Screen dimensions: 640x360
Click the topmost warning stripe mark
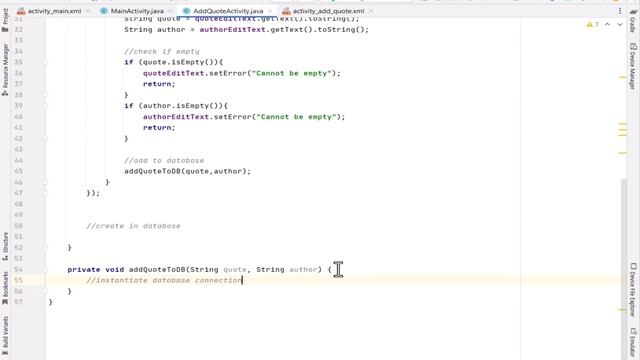pos(622,77)
